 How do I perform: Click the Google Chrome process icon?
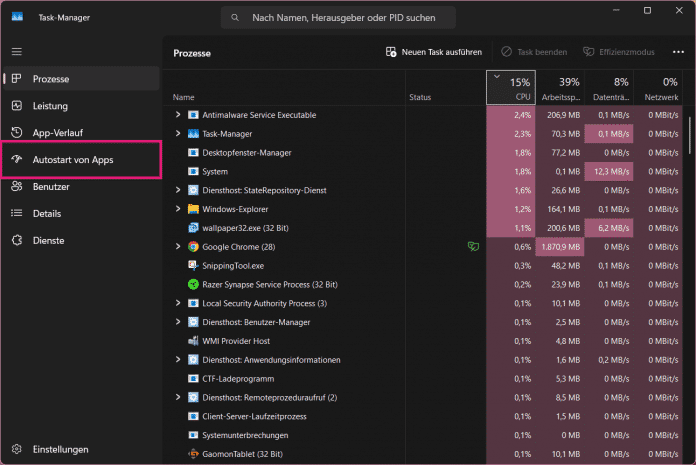[193, 247]
